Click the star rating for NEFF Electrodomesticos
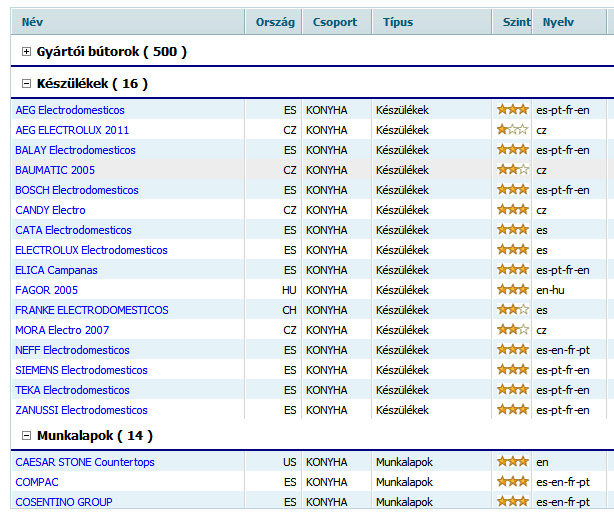Viewport: 614px width, 512px height. point(513,349)
